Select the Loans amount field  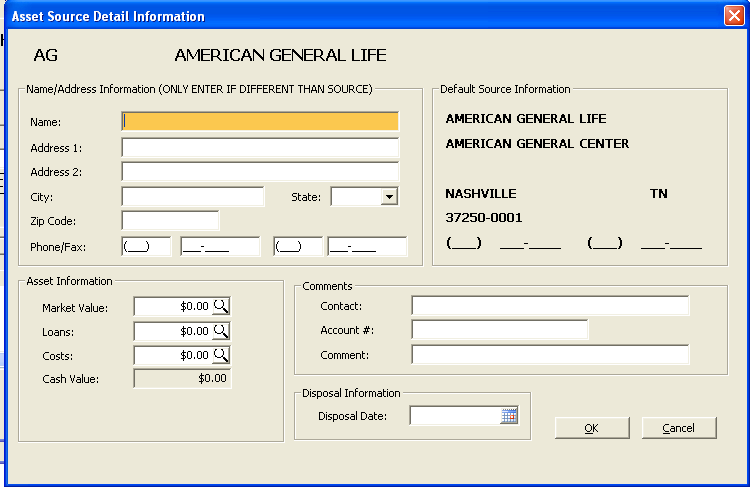(x=172, y=331)
